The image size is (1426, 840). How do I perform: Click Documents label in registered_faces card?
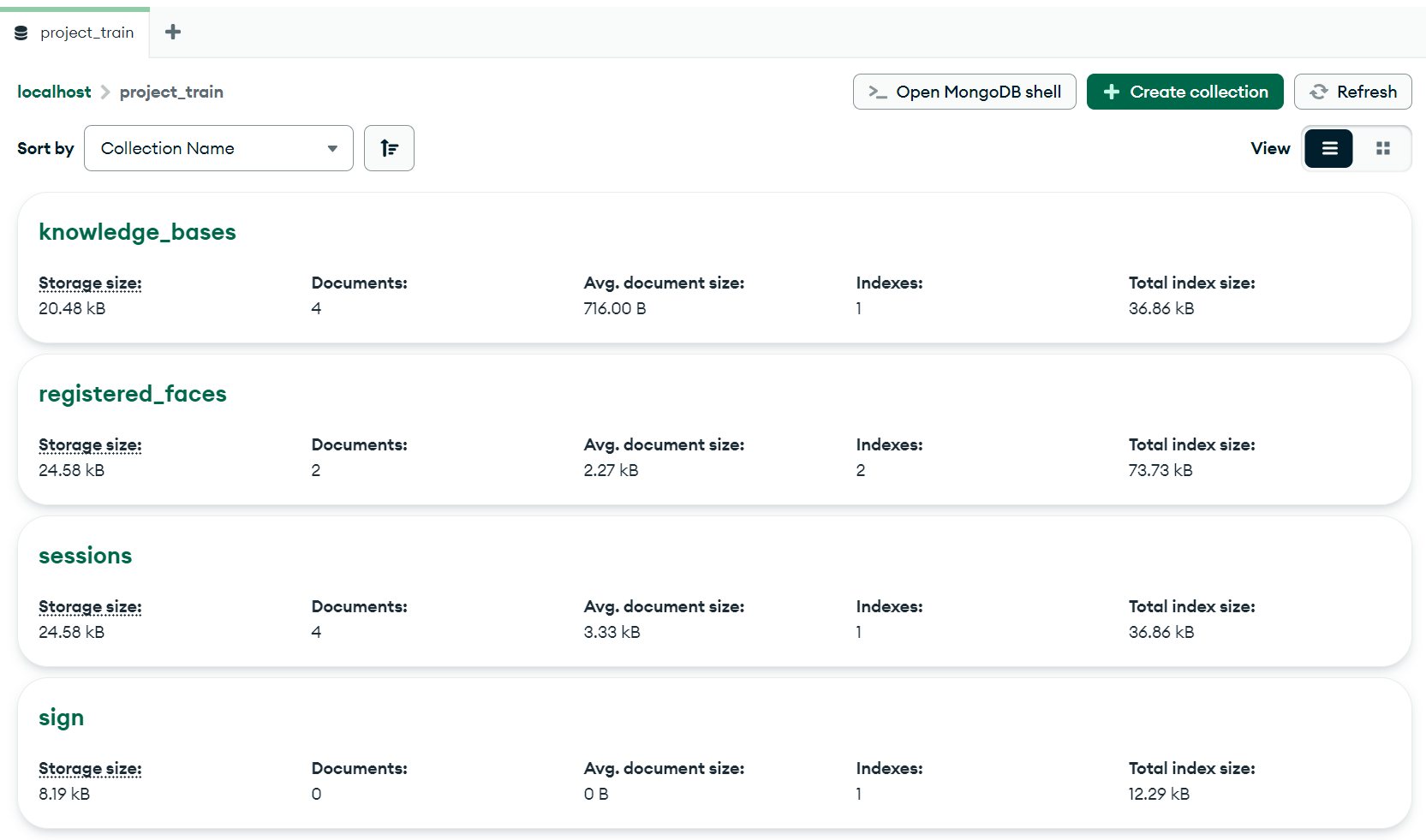[x=360, y=444]
